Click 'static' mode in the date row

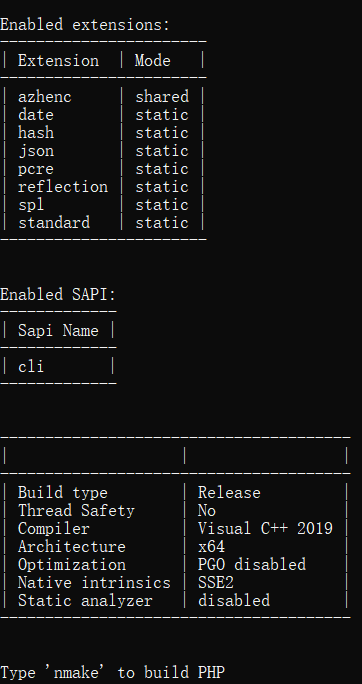[x=162, y=115]
